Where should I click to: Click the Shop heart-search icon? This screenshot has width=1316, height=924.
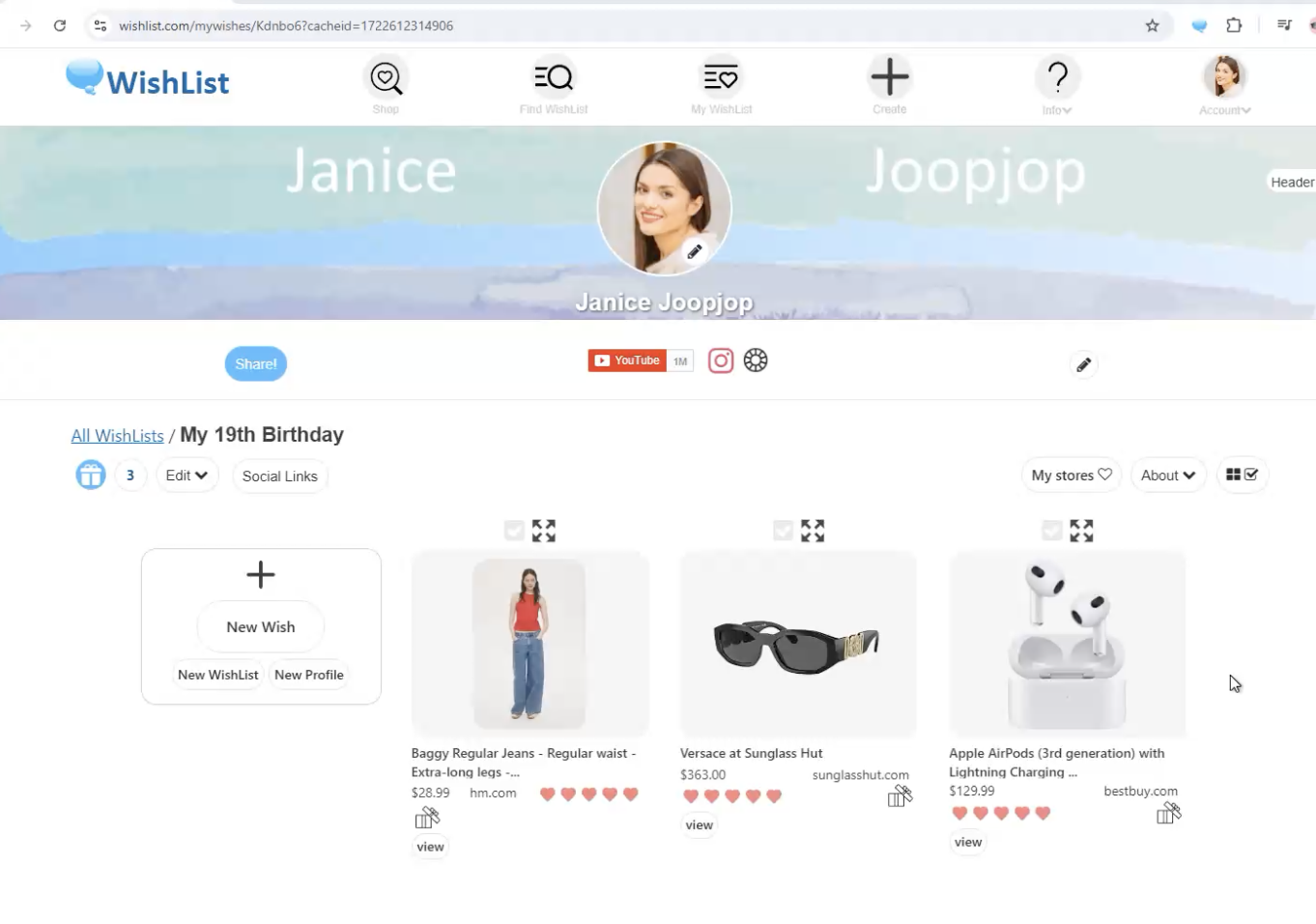(x=386, y=77)
